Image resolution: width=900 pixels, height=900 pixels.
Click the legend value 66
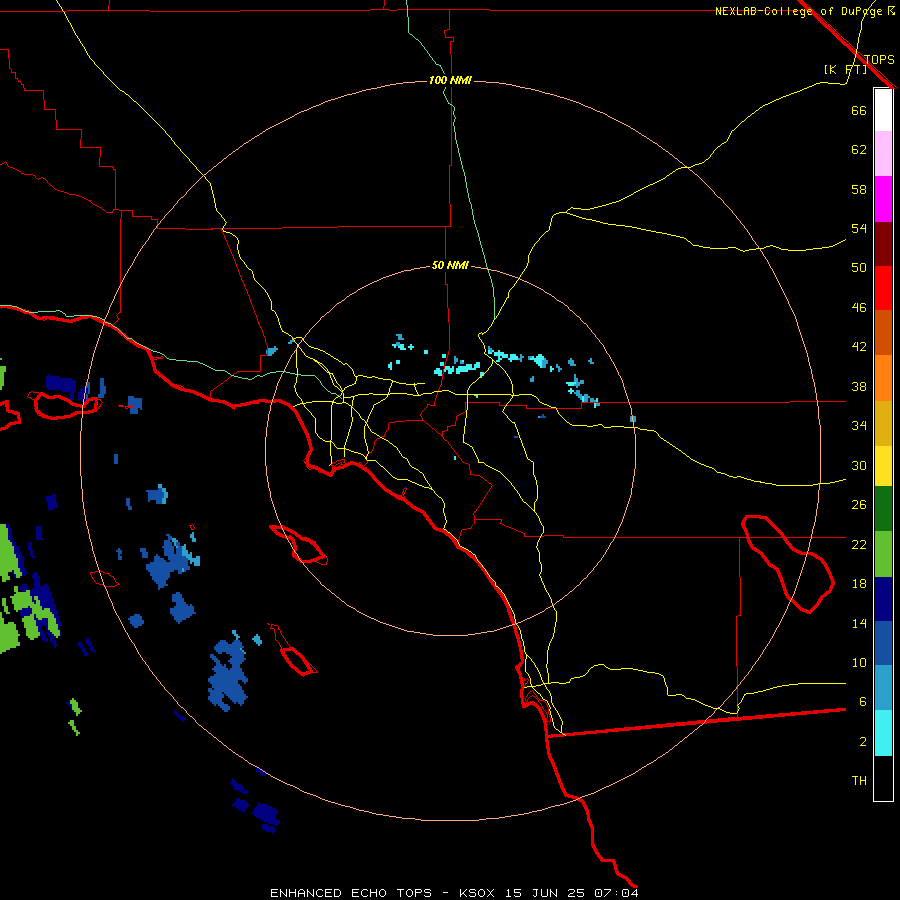[x=859, y=110]
